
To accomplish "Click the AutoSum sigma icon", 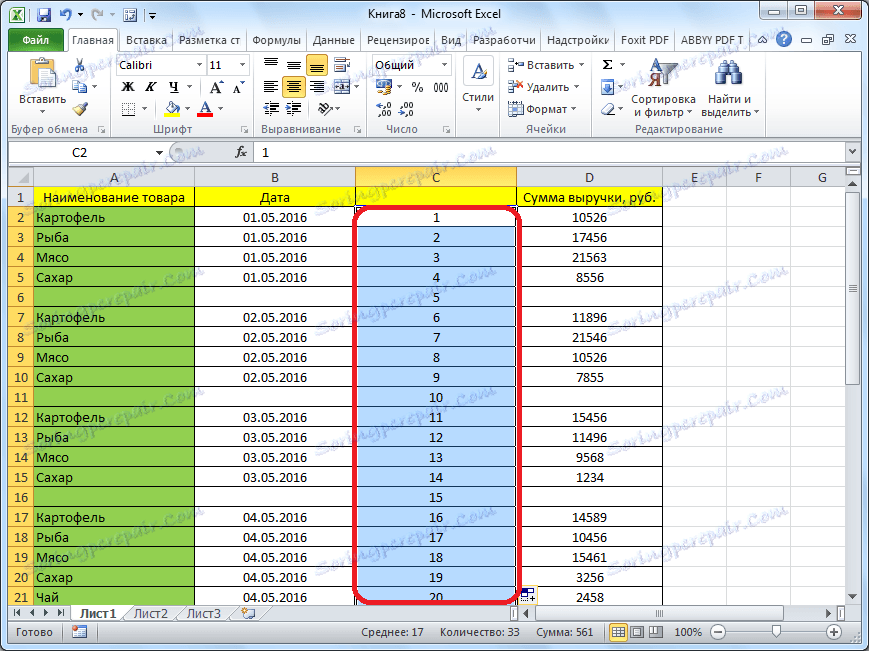I will [x=607, y=65].
